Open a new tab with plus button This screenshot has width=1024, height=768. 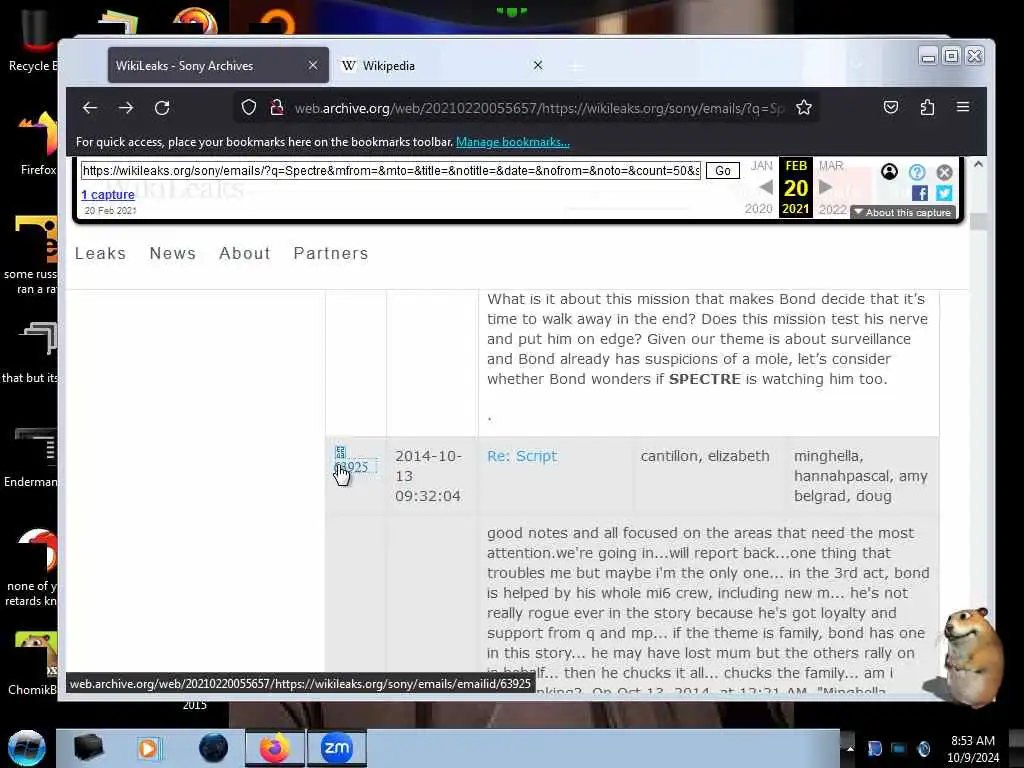[x=575, y=66]
